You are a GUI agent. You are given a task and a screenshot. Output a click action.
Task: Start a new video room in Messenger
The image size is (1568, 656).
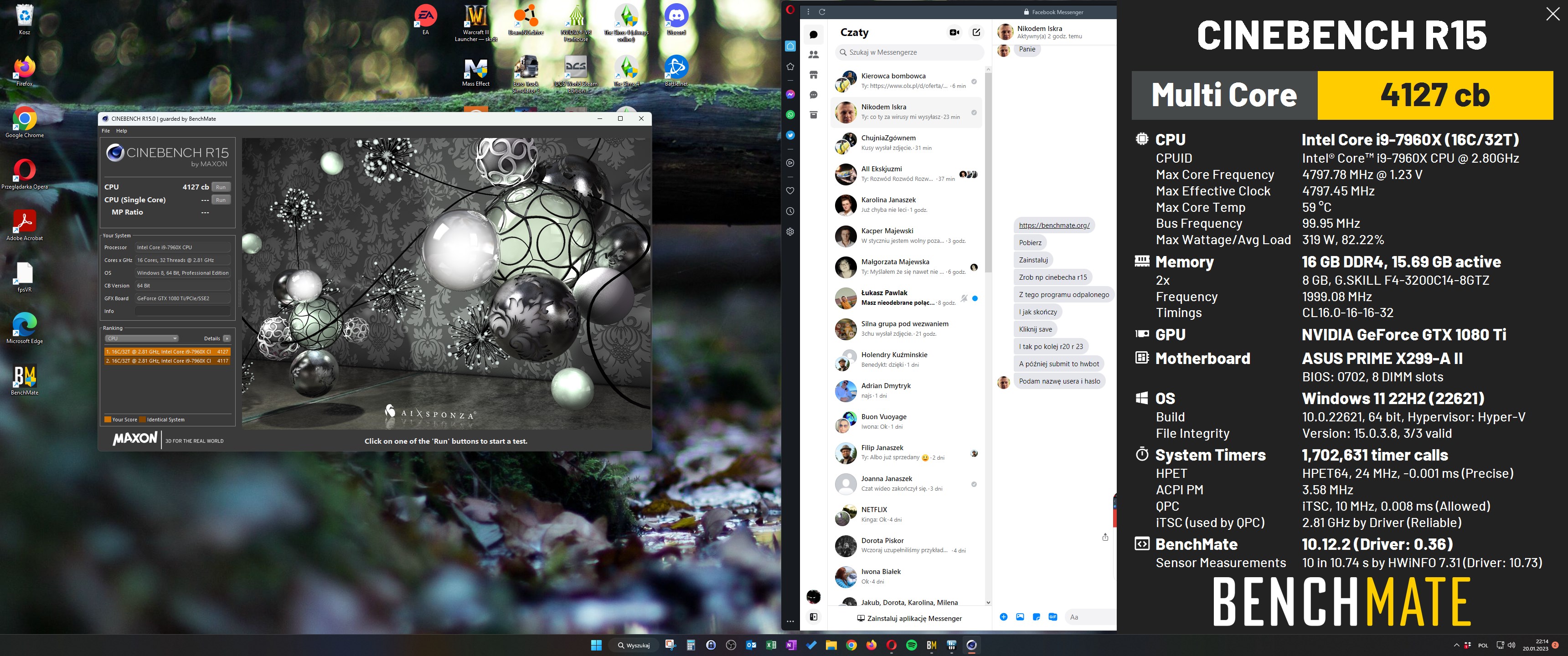pyautogui.click(x=954, y=32)
